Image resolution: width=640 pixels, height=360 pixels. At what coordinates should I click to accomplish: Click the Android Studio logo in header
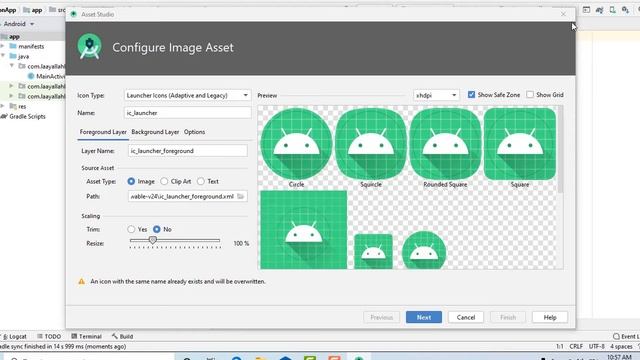89,47
